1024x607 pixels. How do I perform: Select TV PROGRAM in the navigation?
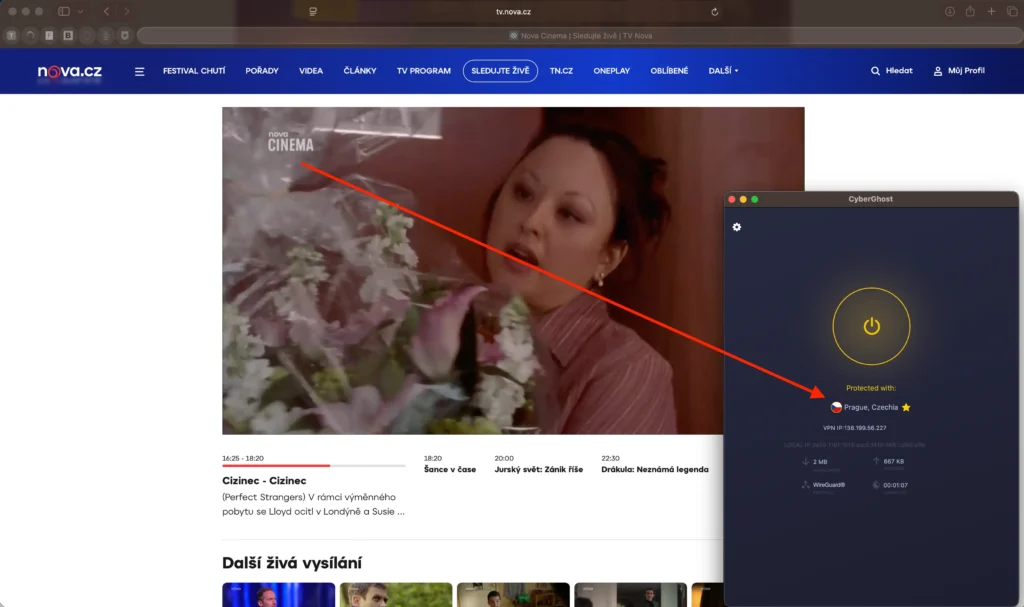tap(423, 70)
